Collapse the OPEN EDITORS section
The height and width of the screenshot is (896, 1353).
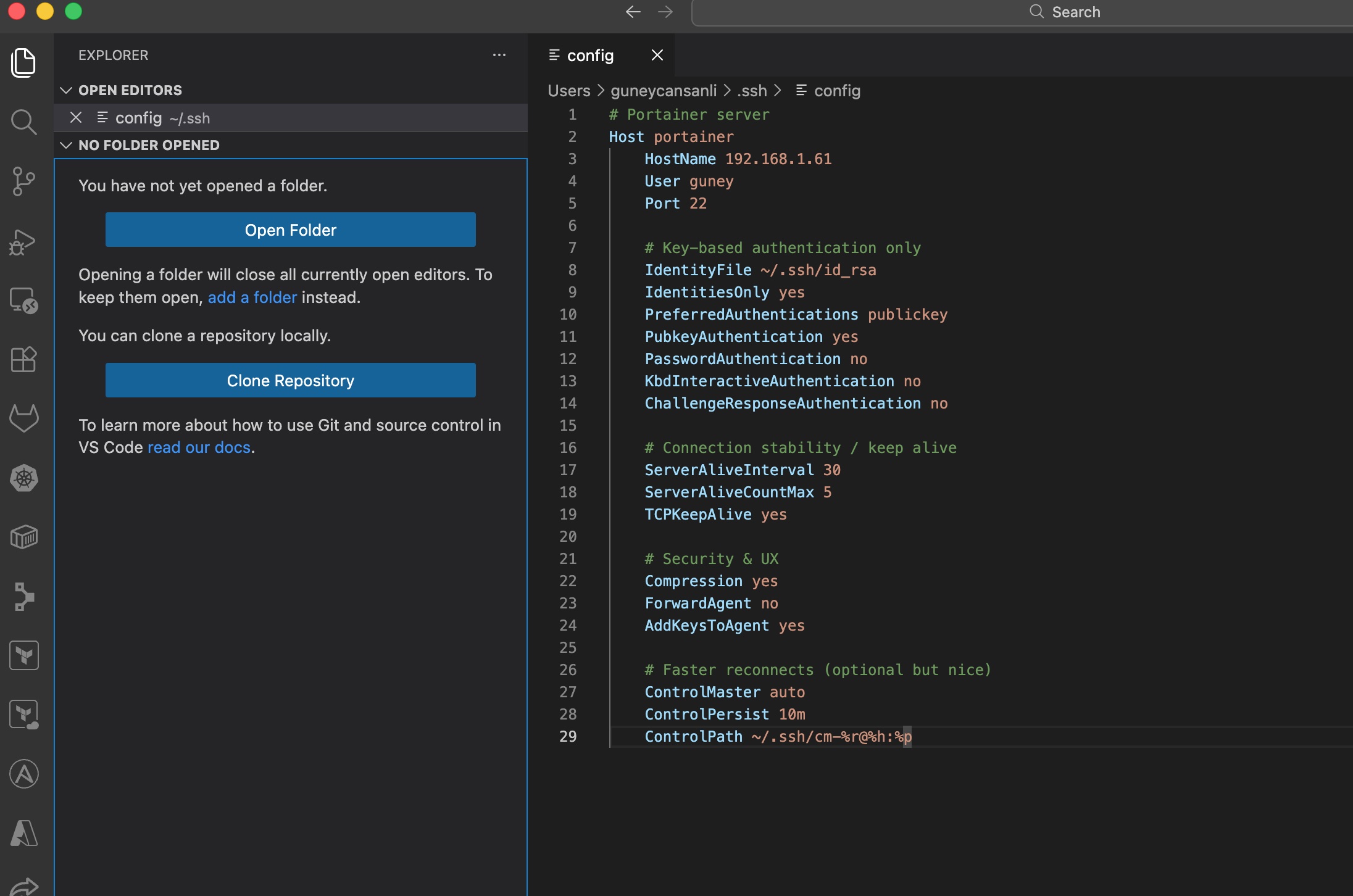(x=67, y=90)
